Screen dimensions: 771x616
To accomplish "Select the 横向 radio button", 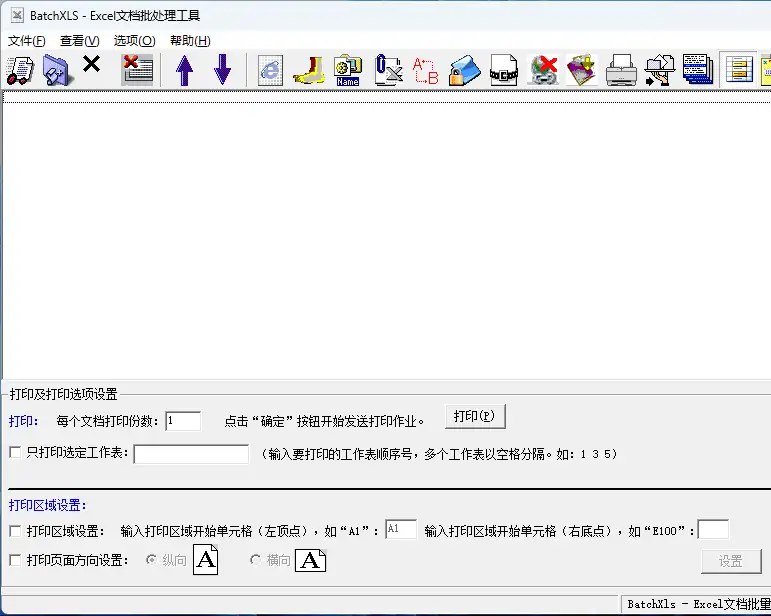I will point(256,560).
